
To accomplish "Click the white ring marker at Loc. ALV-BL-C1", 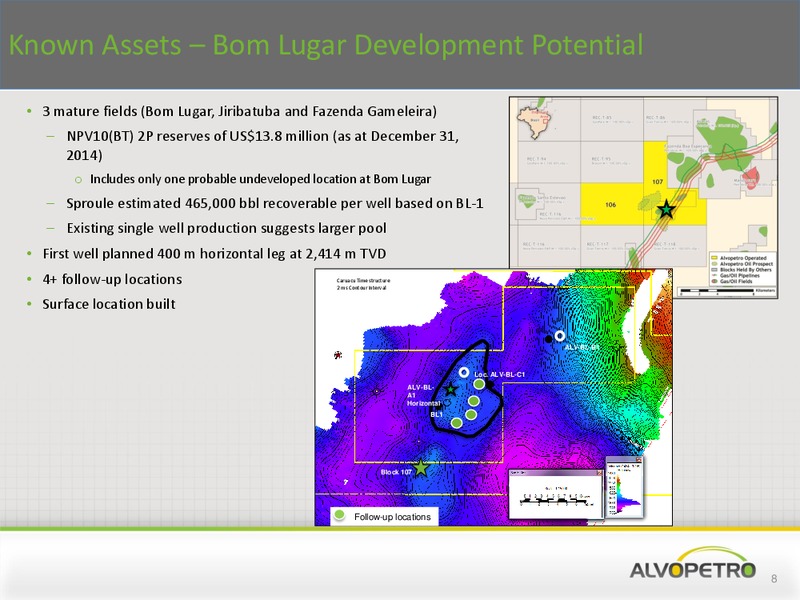I will pos(463,372).
